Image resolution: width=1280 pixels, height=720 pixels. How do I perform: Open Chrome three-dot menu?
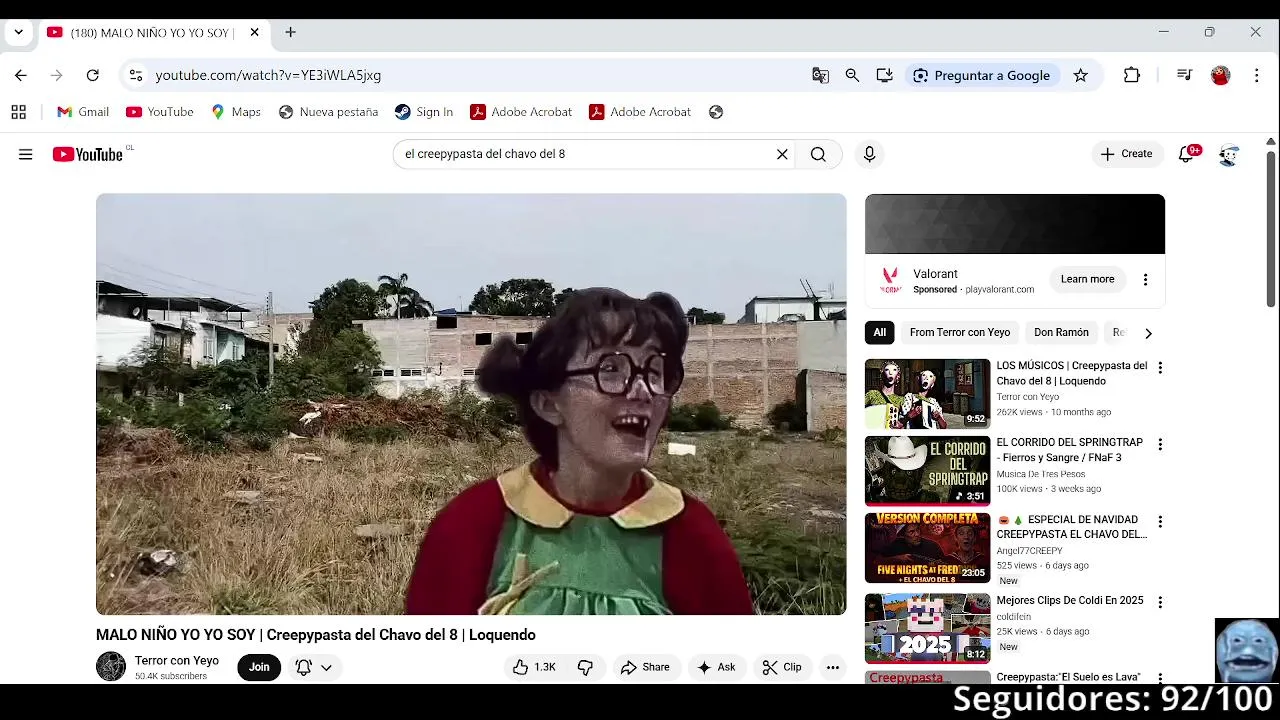pos(1257,75)
